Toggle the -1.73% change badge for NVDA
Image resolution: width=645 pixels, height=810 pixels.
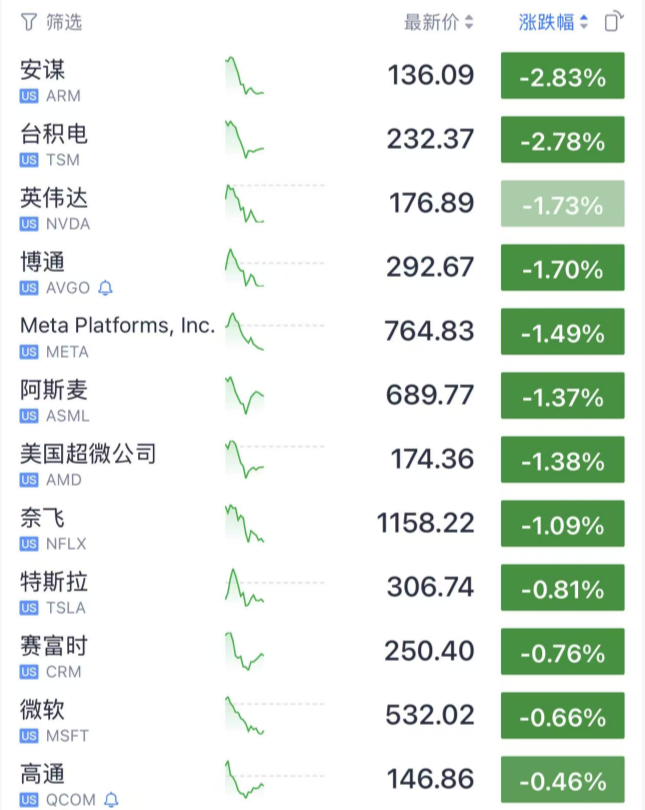(x=562, y=206)
